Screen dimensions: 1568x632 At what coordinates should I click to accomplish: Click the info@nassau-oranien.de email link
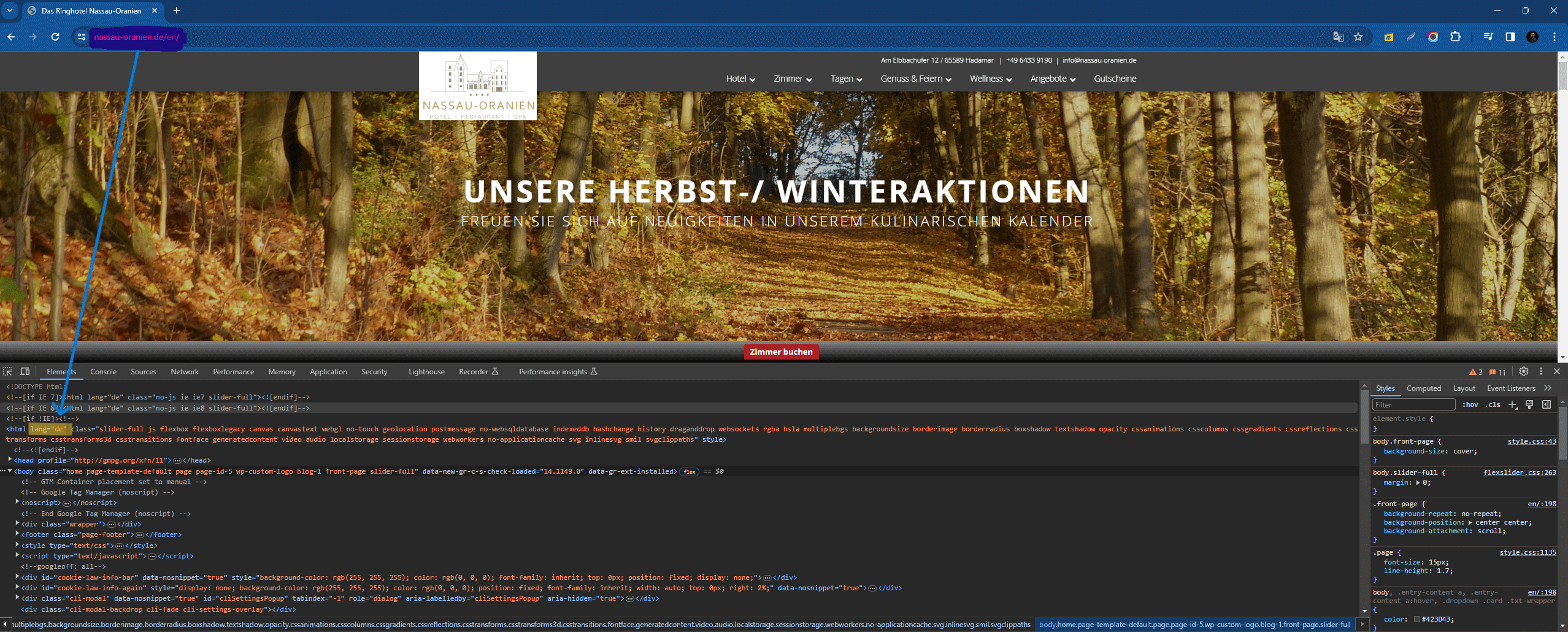click(1099, 60)
